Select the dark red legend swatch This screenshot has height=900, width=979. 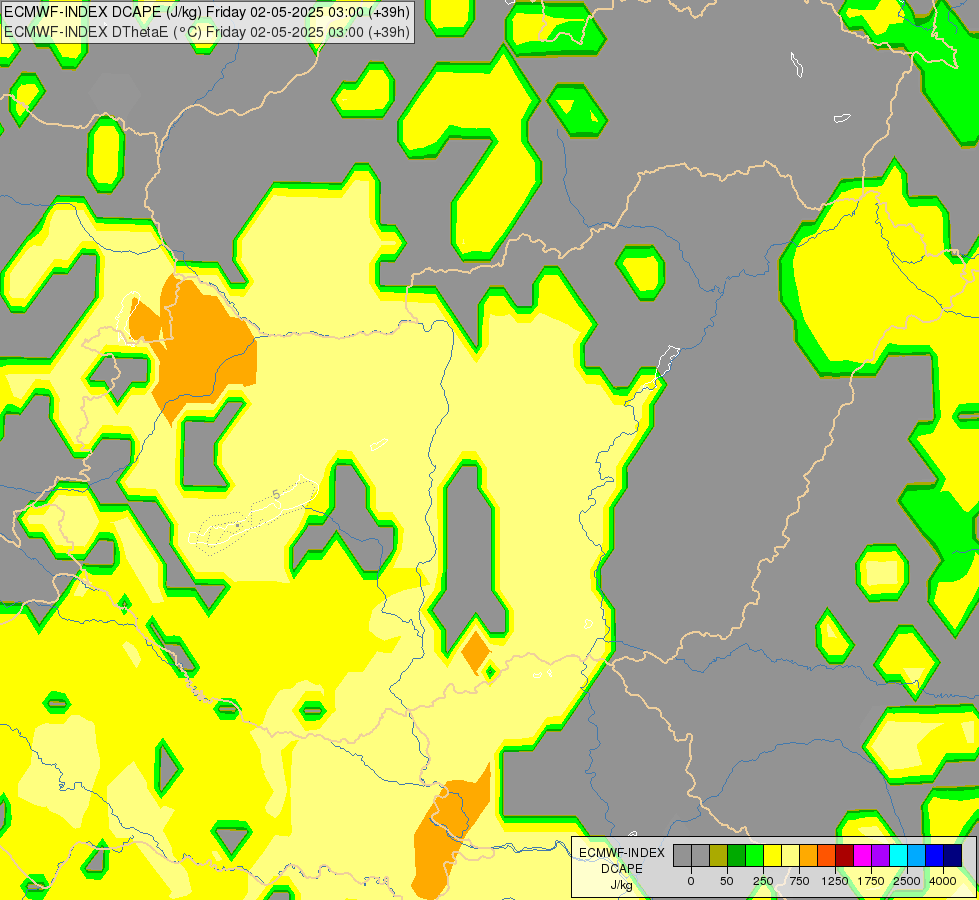coord(845,855)
